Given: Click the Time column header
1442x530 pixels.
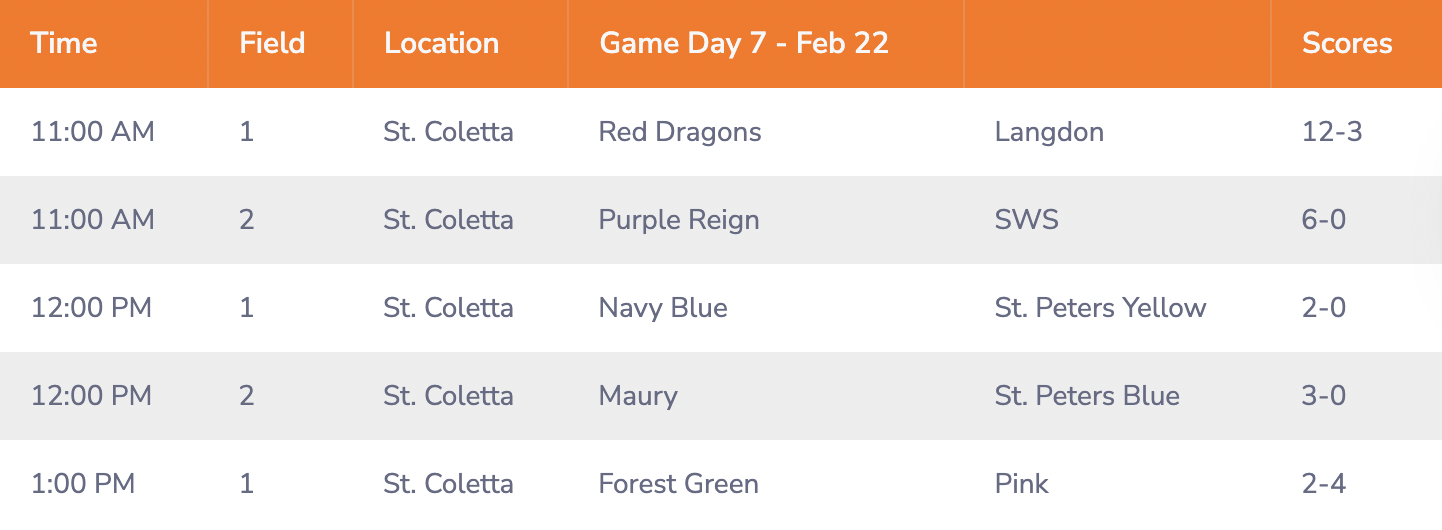Looking at the screenshot, I should 64,44.
